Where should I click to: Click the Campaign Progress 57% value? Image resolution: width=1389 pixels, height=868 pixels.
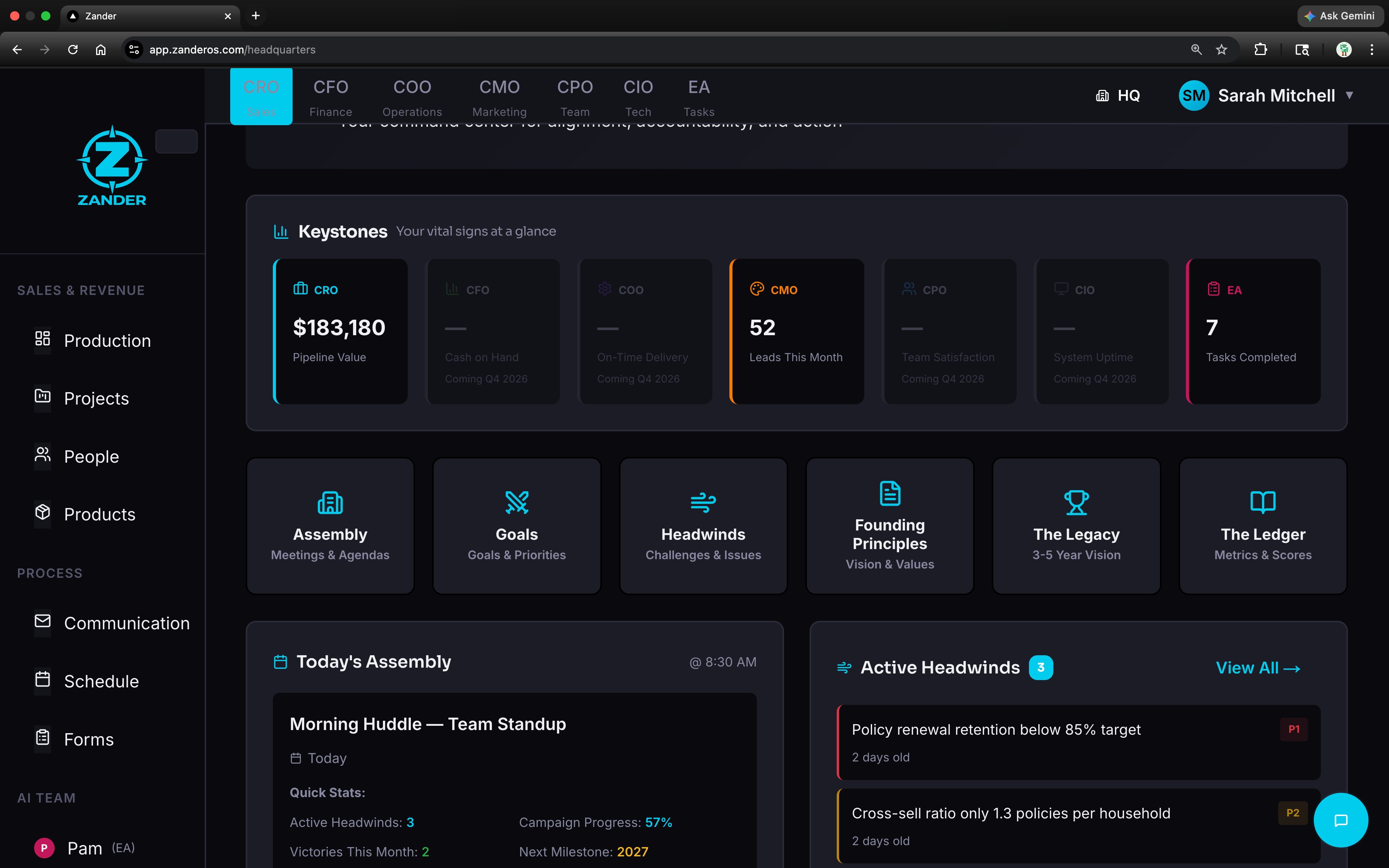point(658,823)
